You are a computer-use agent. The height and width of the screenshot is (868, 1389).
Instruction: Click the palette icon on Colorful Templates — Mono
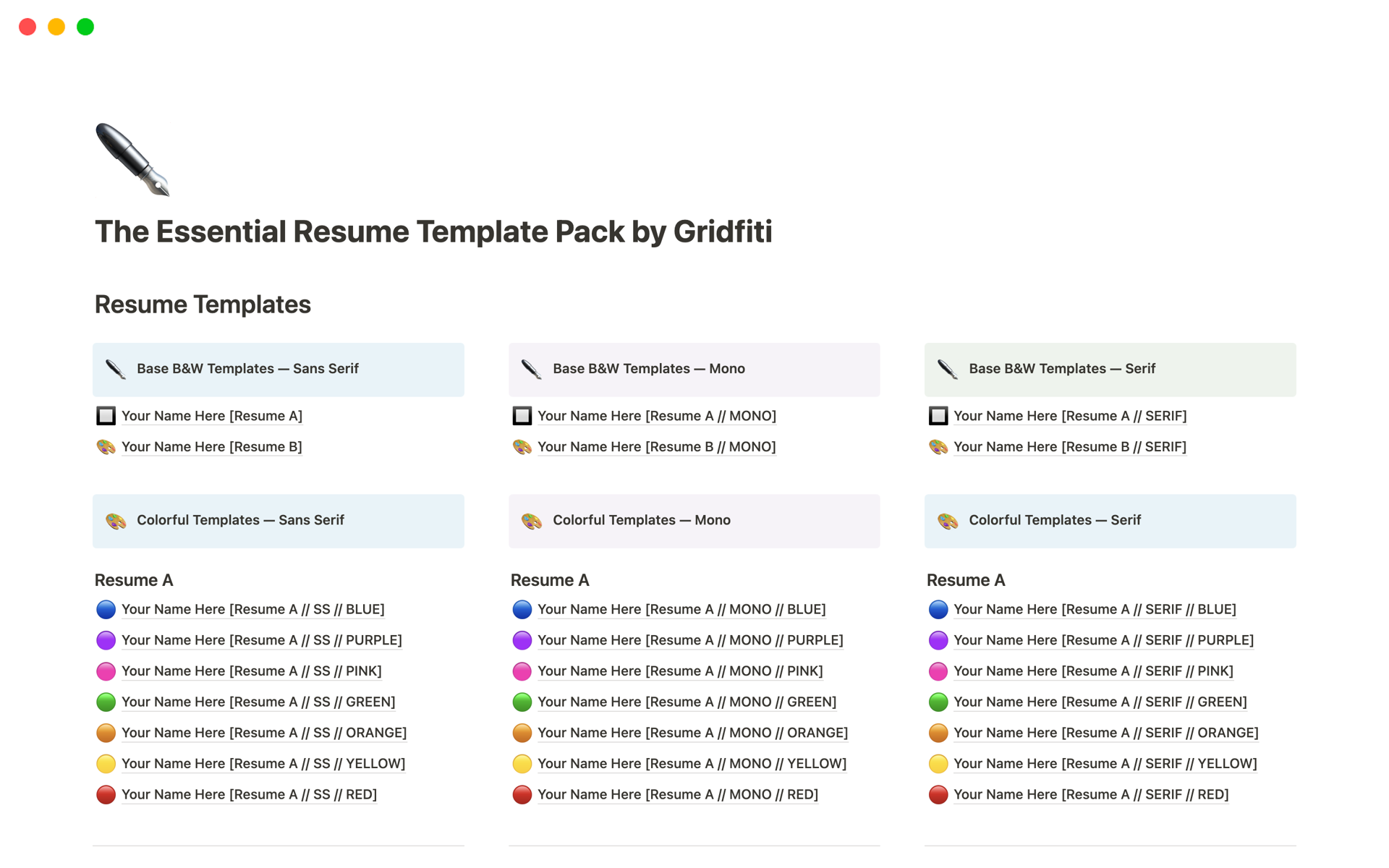[532, 521]
